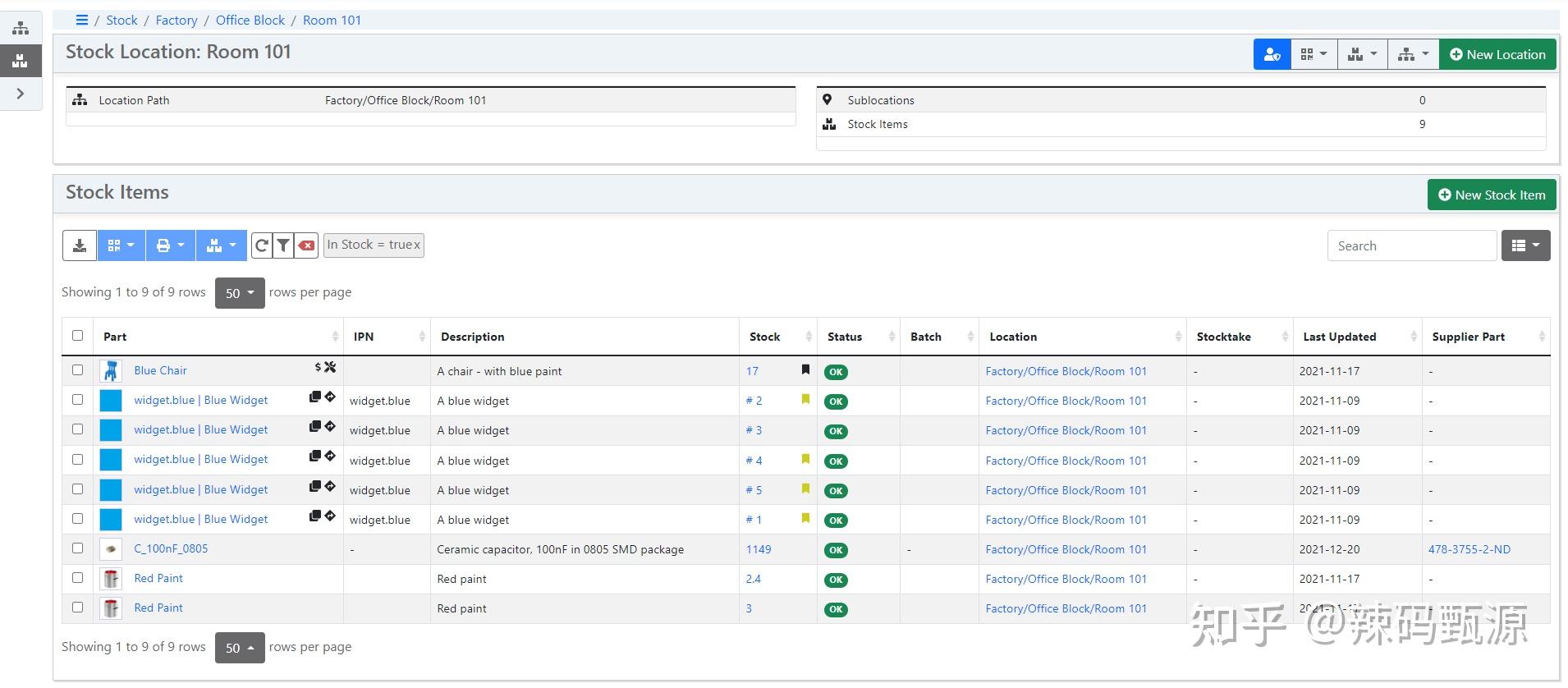Click the New Stock Item button
Screen dimensions: 1568x688
(x=1491, y=195)
